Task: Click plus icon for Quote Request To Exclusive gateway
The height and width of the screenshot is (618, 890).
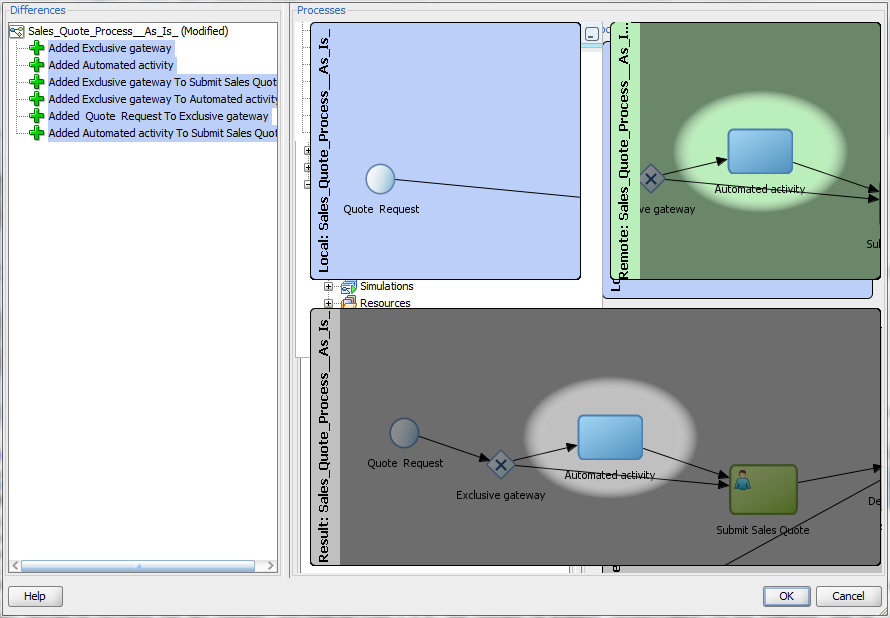Action: (x=37, y=116)
